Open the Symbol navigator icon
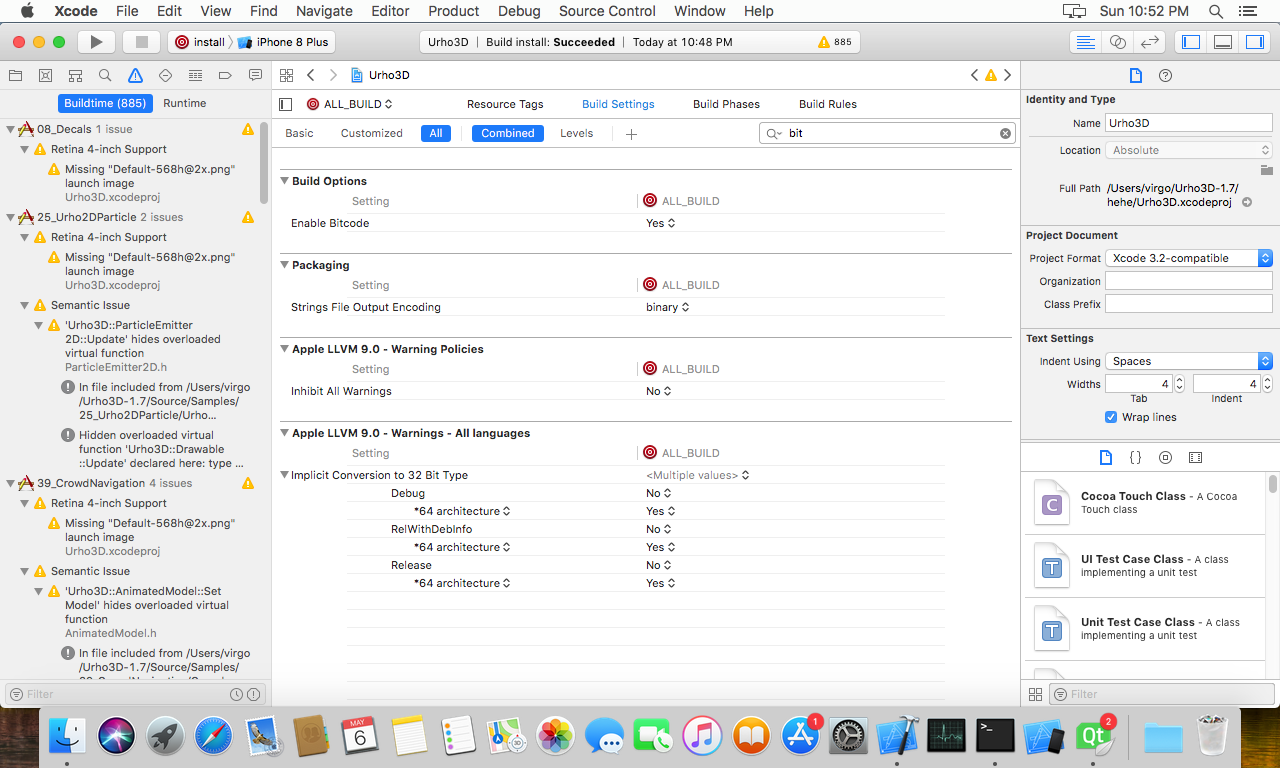This screenshot has width=1280, height=768. tap(75, 75)
